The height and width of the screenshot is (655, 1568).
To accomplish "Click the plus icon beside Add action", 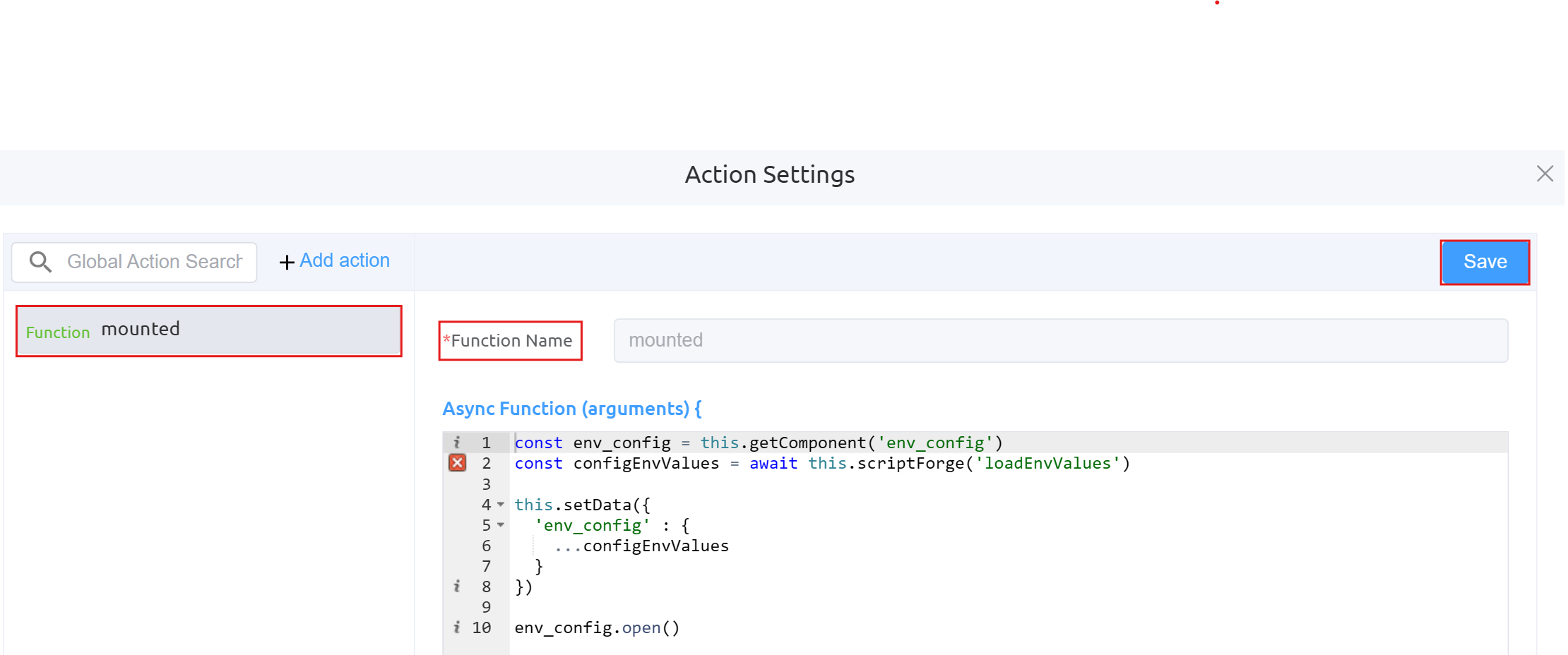I will (x=286, y=263).
